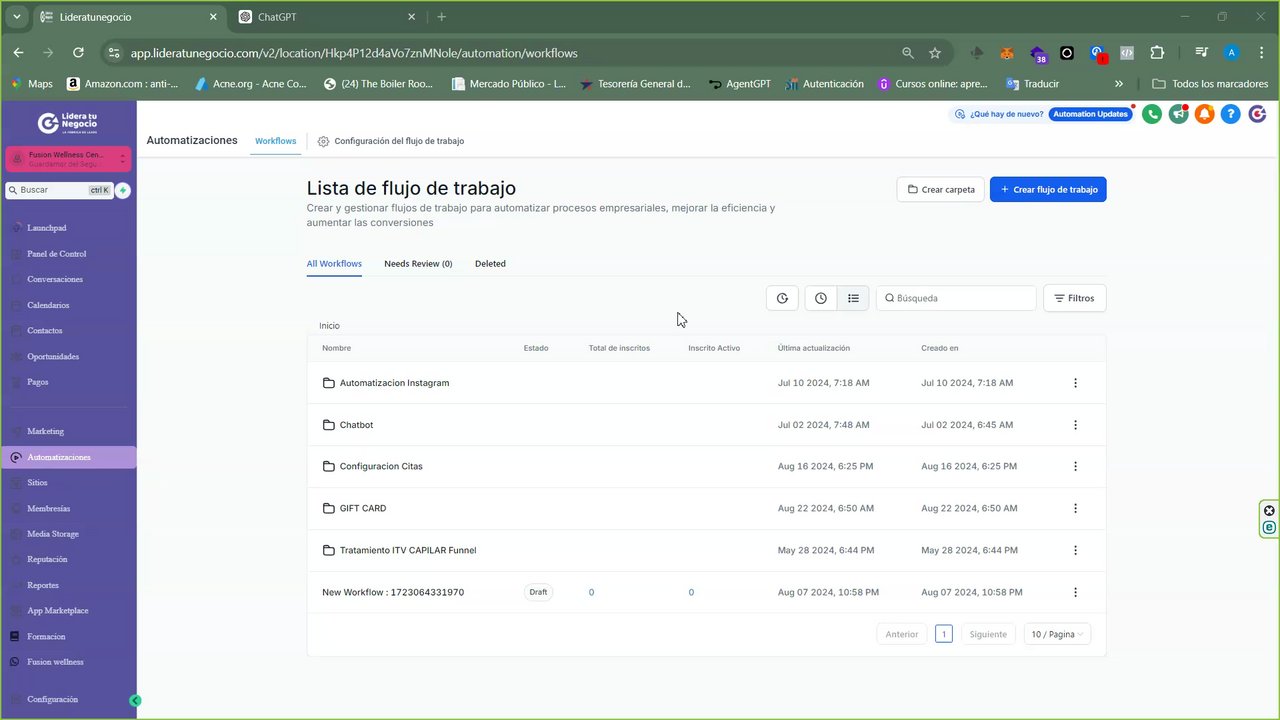The width and height of the screenshot is (1280, 720).
Task: Open more options for Chatbot folder
Action: [x=1075, y=425]
